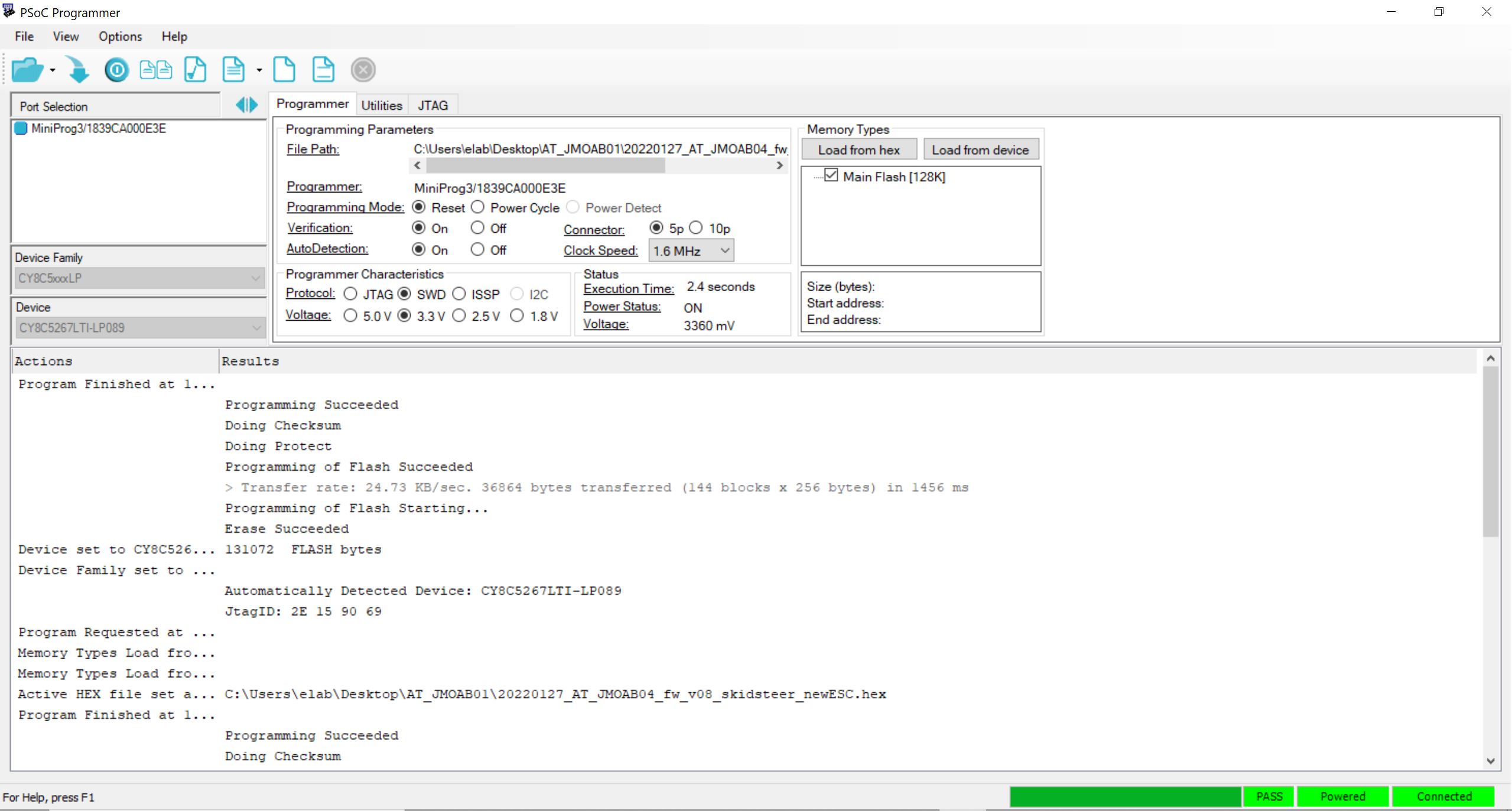
Task: Click Load from hex button
Action: pos(859,150)
